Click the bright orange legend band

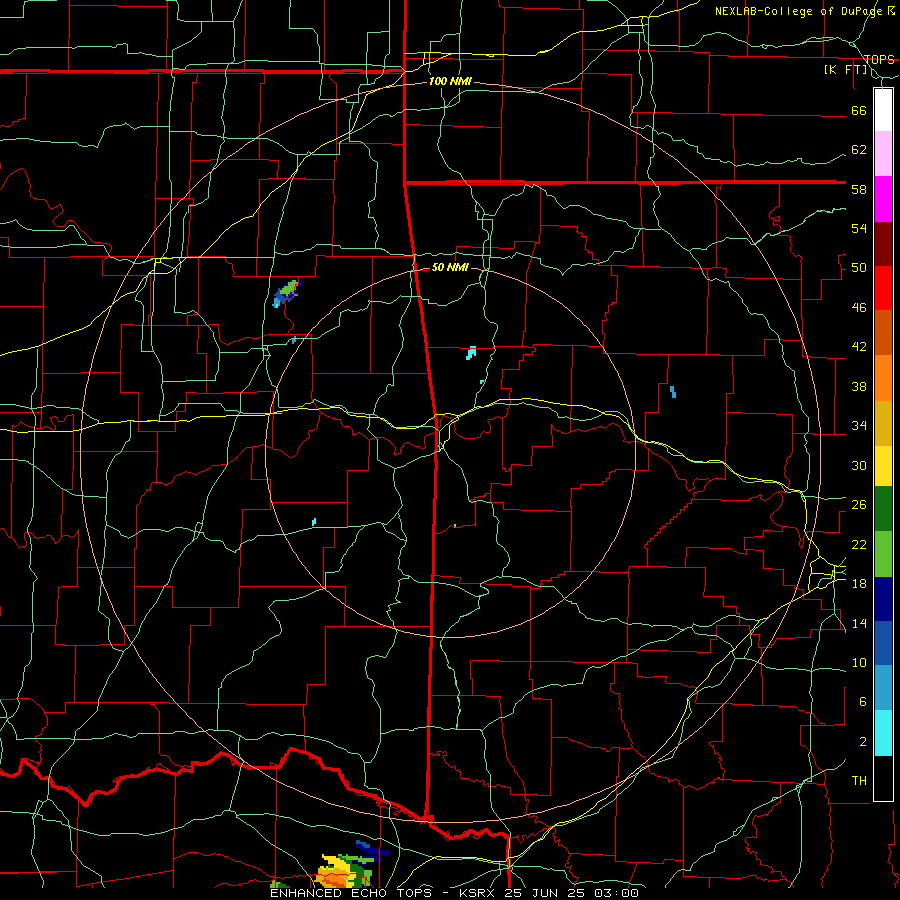coord(883,378)
